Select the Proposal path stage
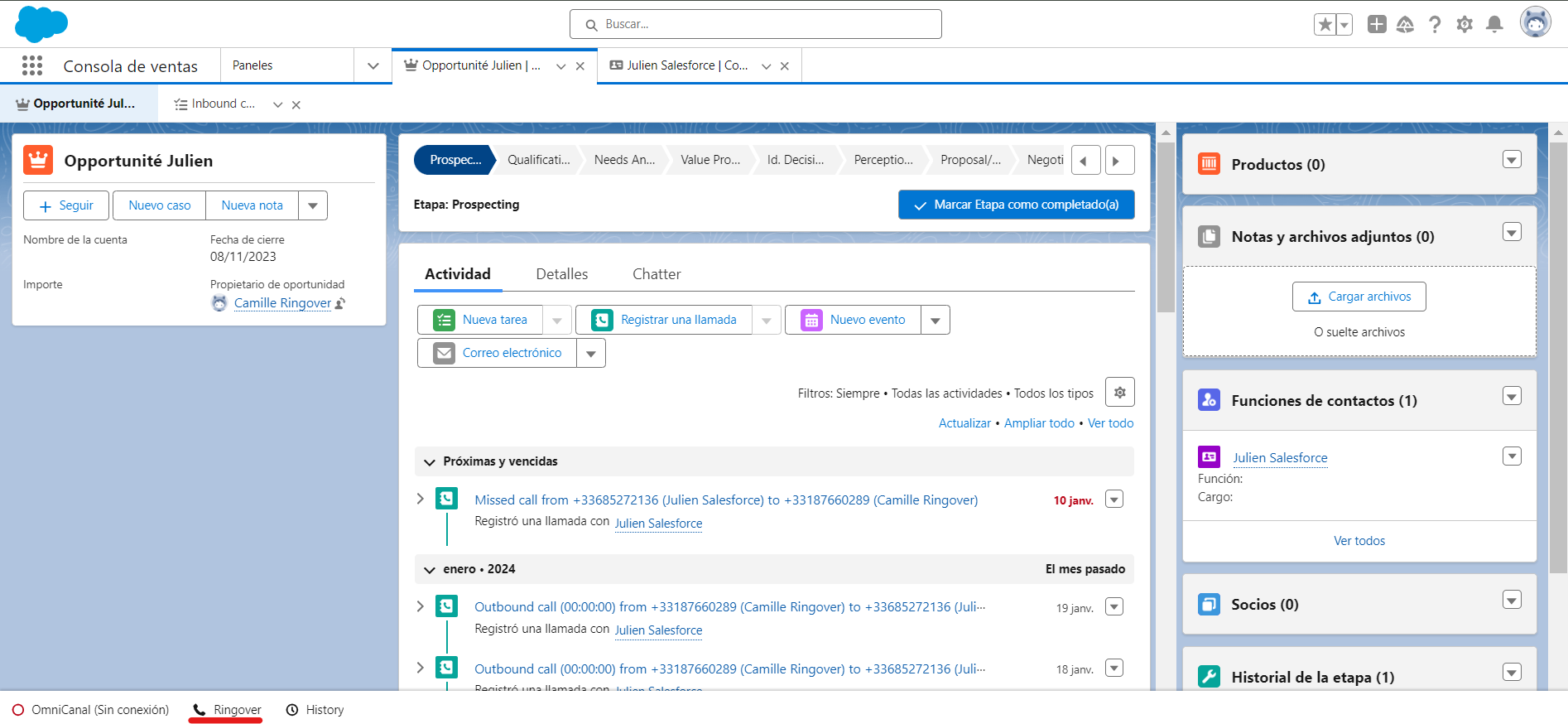The height and width of the screenshot is (724, 1568). pos(970,160)
